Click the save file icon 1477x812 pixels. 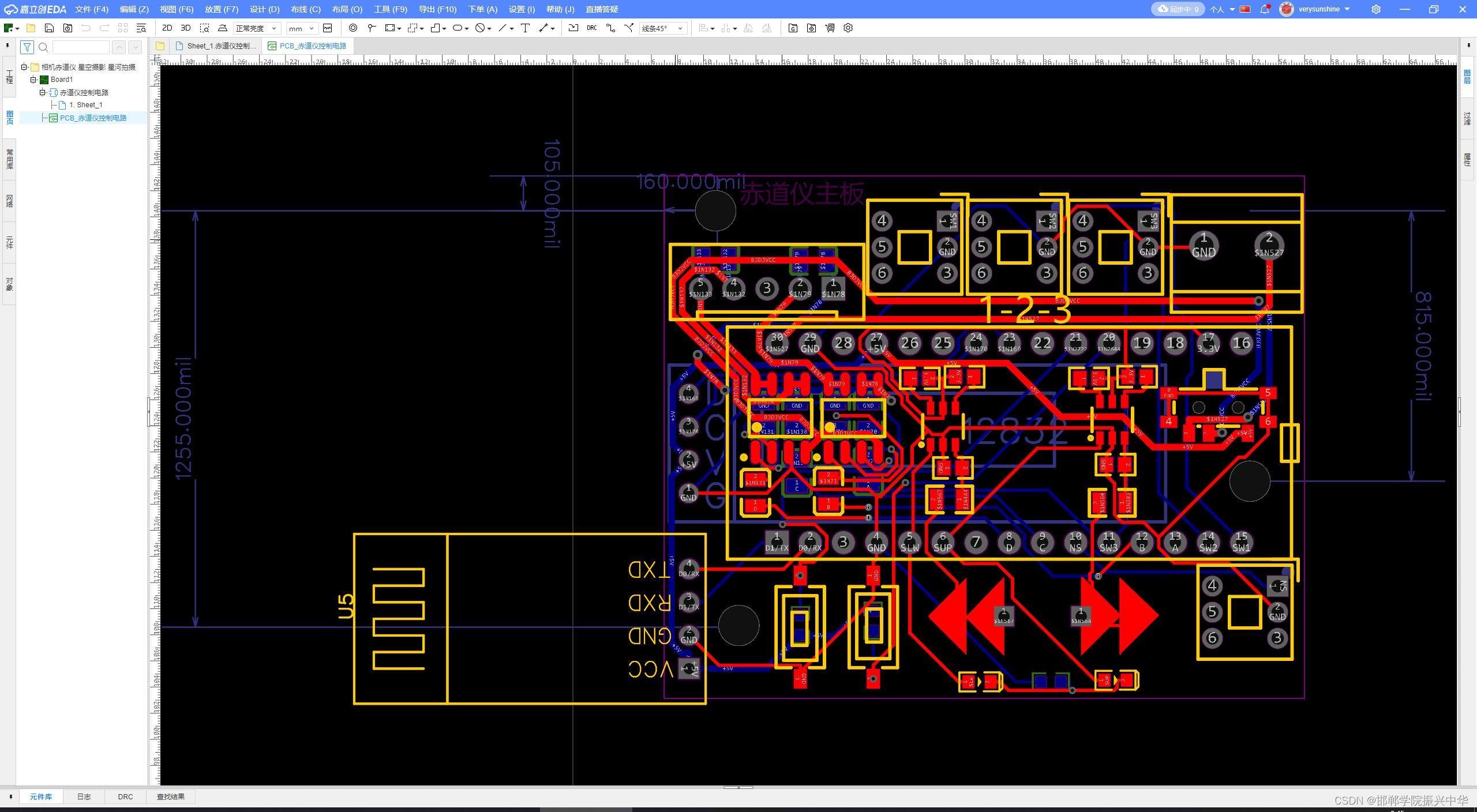(x=49, y=28)
